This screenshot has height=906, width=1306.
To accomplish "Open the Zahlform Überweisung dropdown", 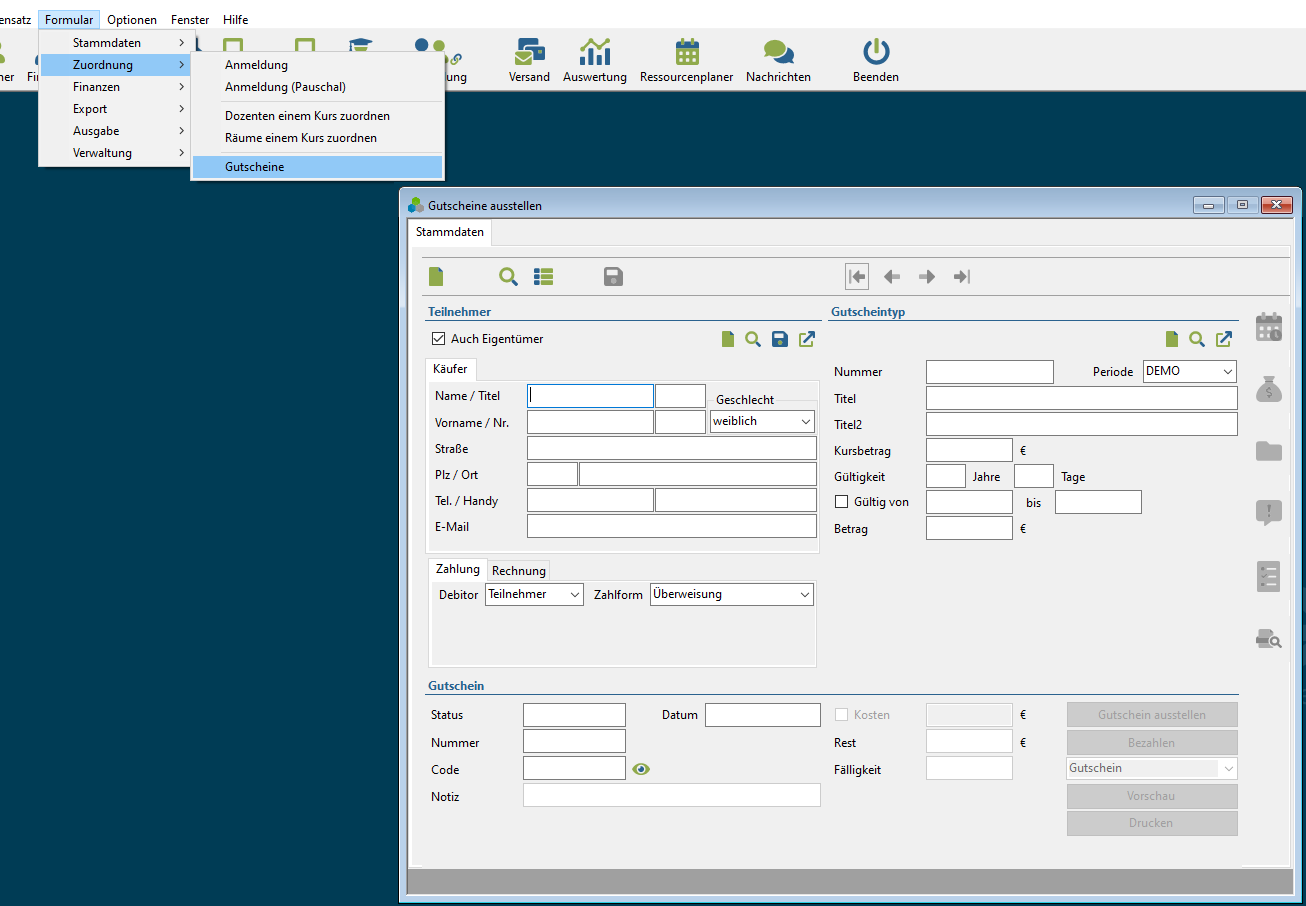I will 732,594.
